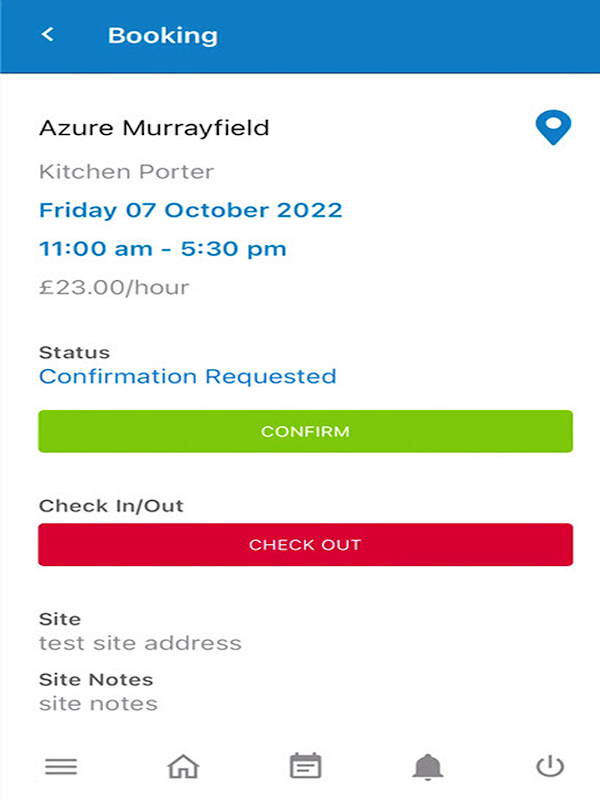Go back using the header arrow
Viewport: 600px width, 800px height.
pos(47,35)
